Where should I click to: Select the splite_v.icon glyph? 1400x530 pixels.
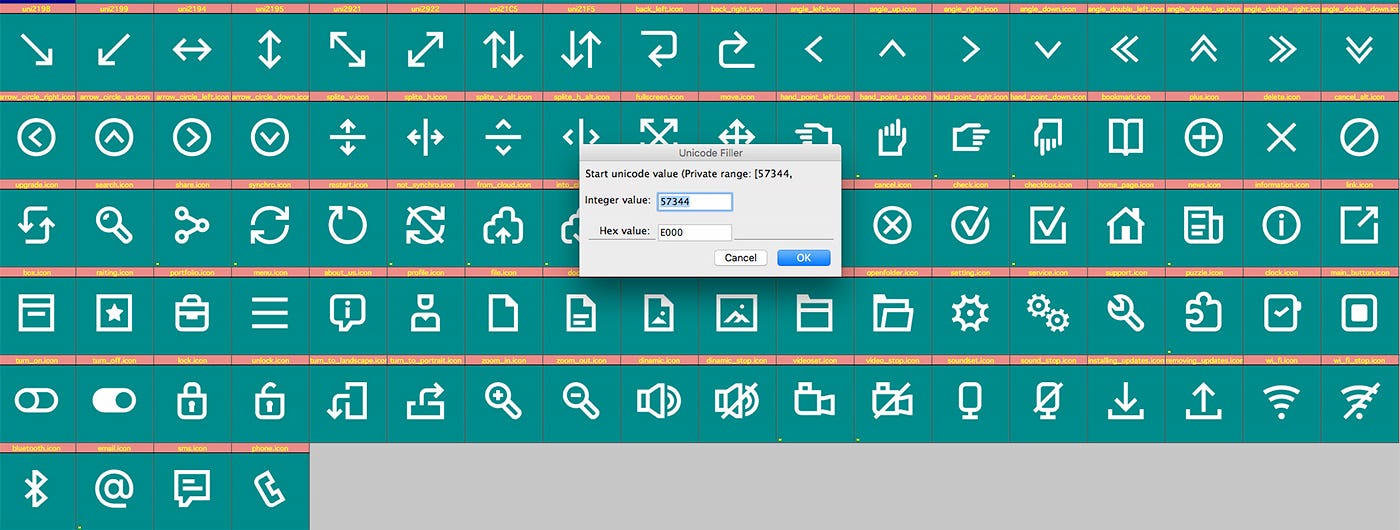click(348, 138)
